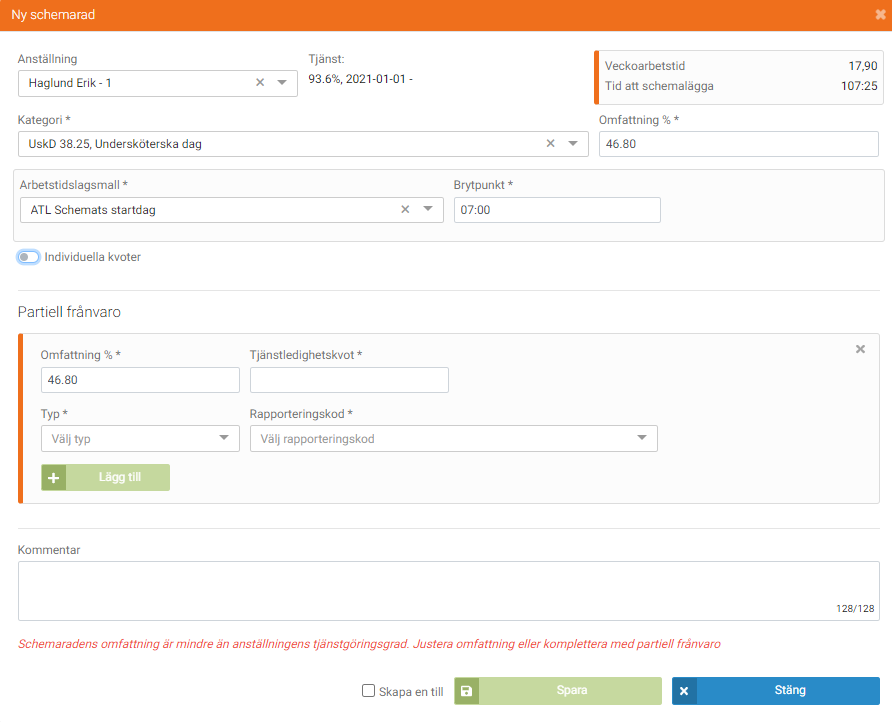Click the Brytpunkt time field
The height and width of the screenshot is (722, 892).
pyautogui.click(x=556, y=210)
